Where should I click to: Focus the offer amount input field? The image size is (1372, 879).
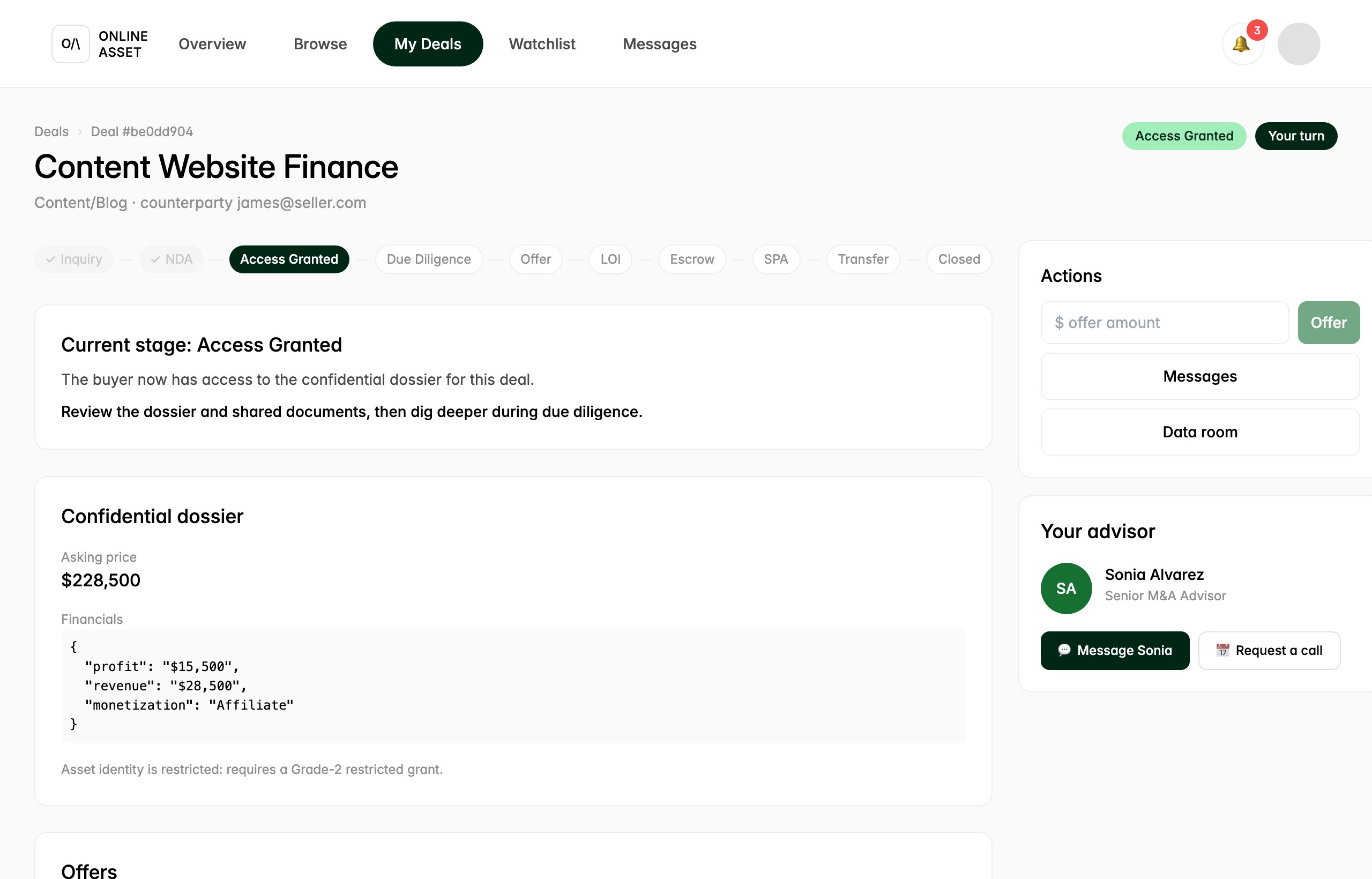tap(1164, 323)
